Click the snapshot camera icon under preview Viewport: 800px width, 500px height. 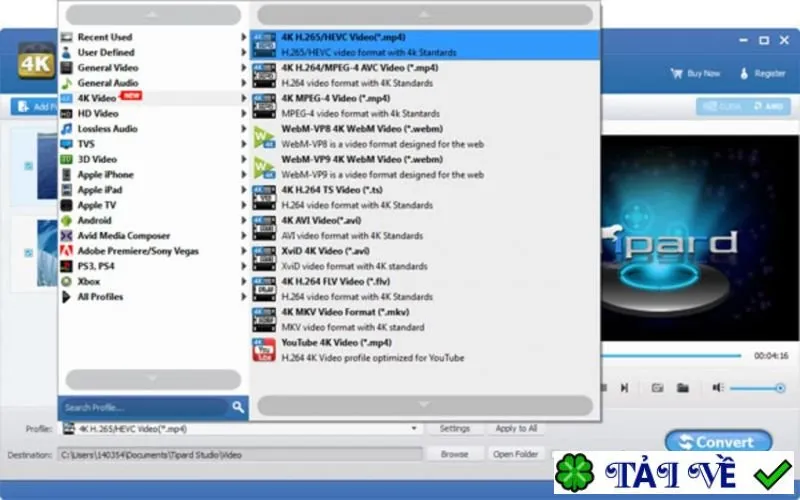click(657, 388)
